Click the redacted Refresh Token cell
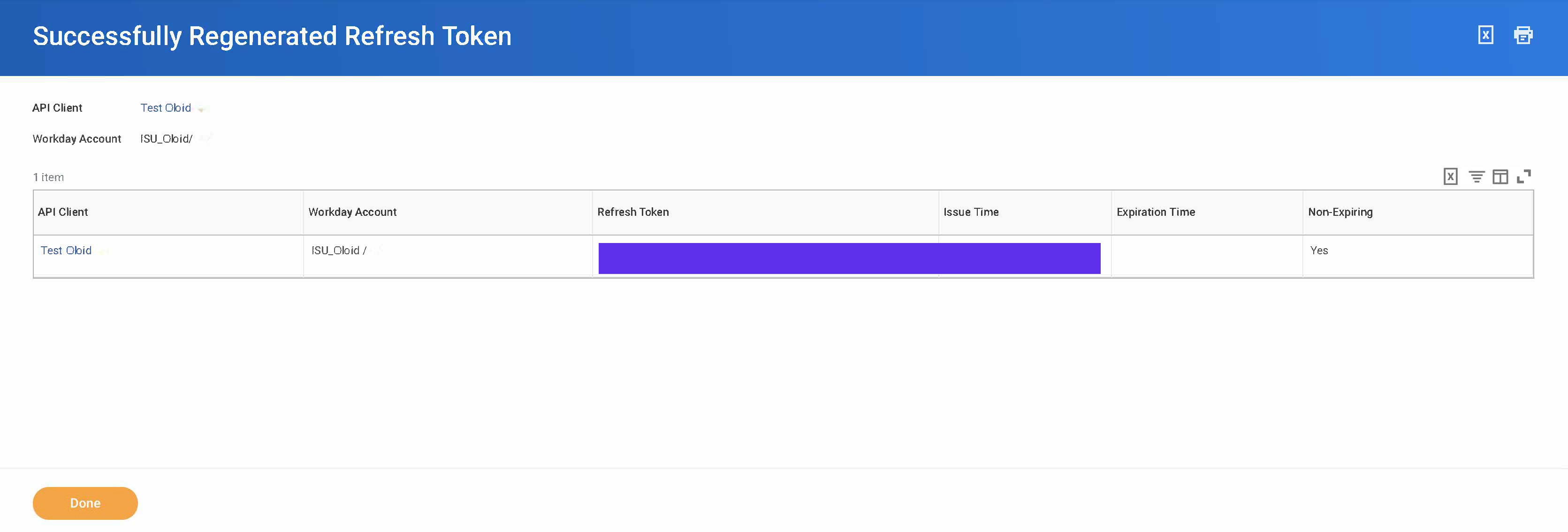1568x532 pixels. click(849, 258)
